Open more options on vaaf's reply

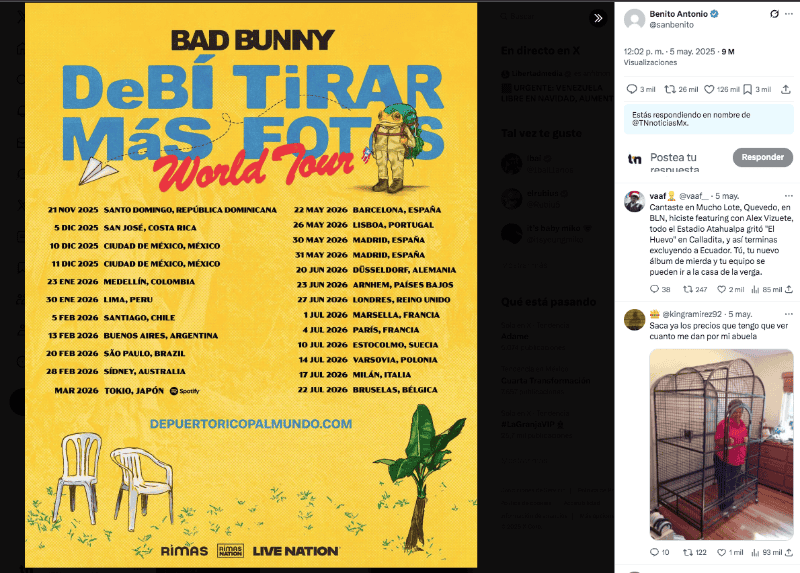pos(789,196)
